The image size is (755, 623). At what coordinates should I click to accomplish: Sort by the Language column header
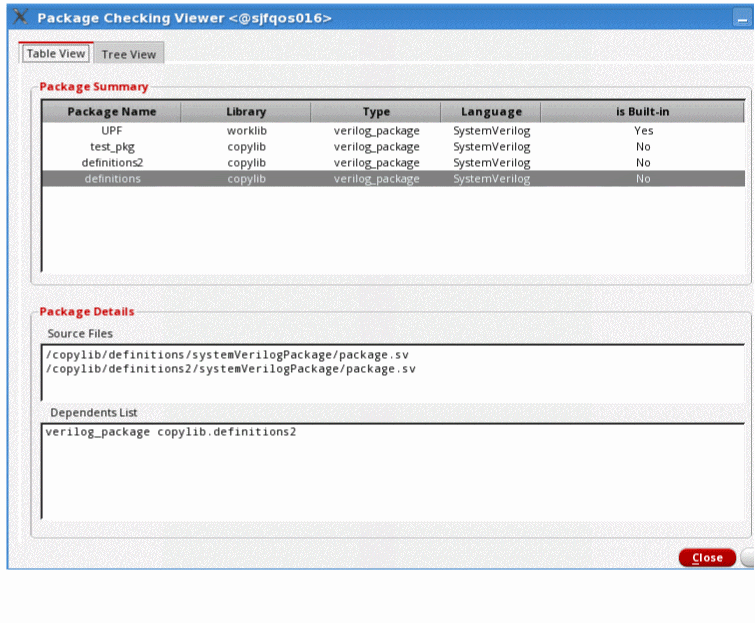tap(491, 112)
